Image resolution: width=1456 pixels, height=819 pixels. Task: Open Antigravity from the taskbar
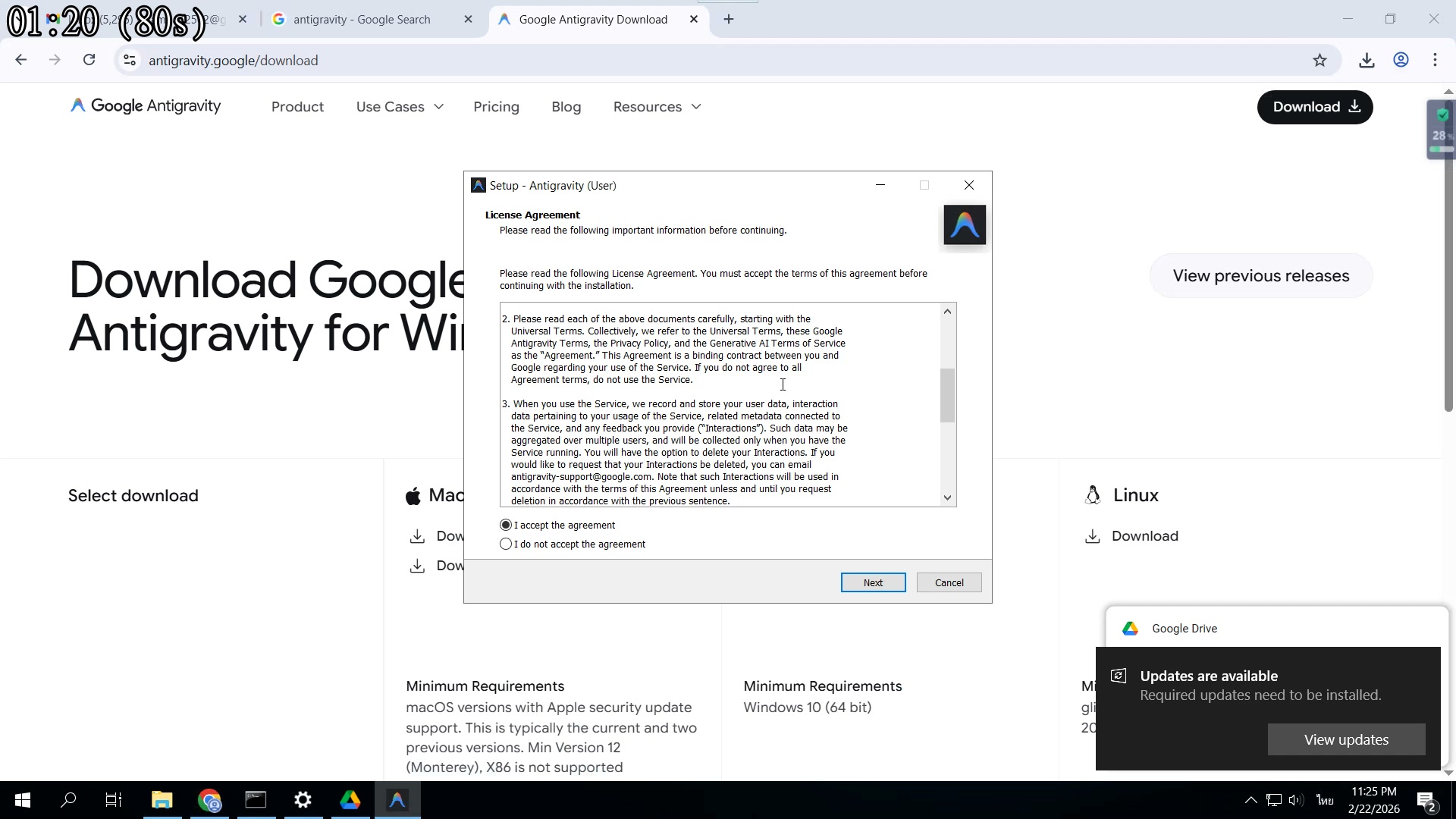[x=397, y=800]
